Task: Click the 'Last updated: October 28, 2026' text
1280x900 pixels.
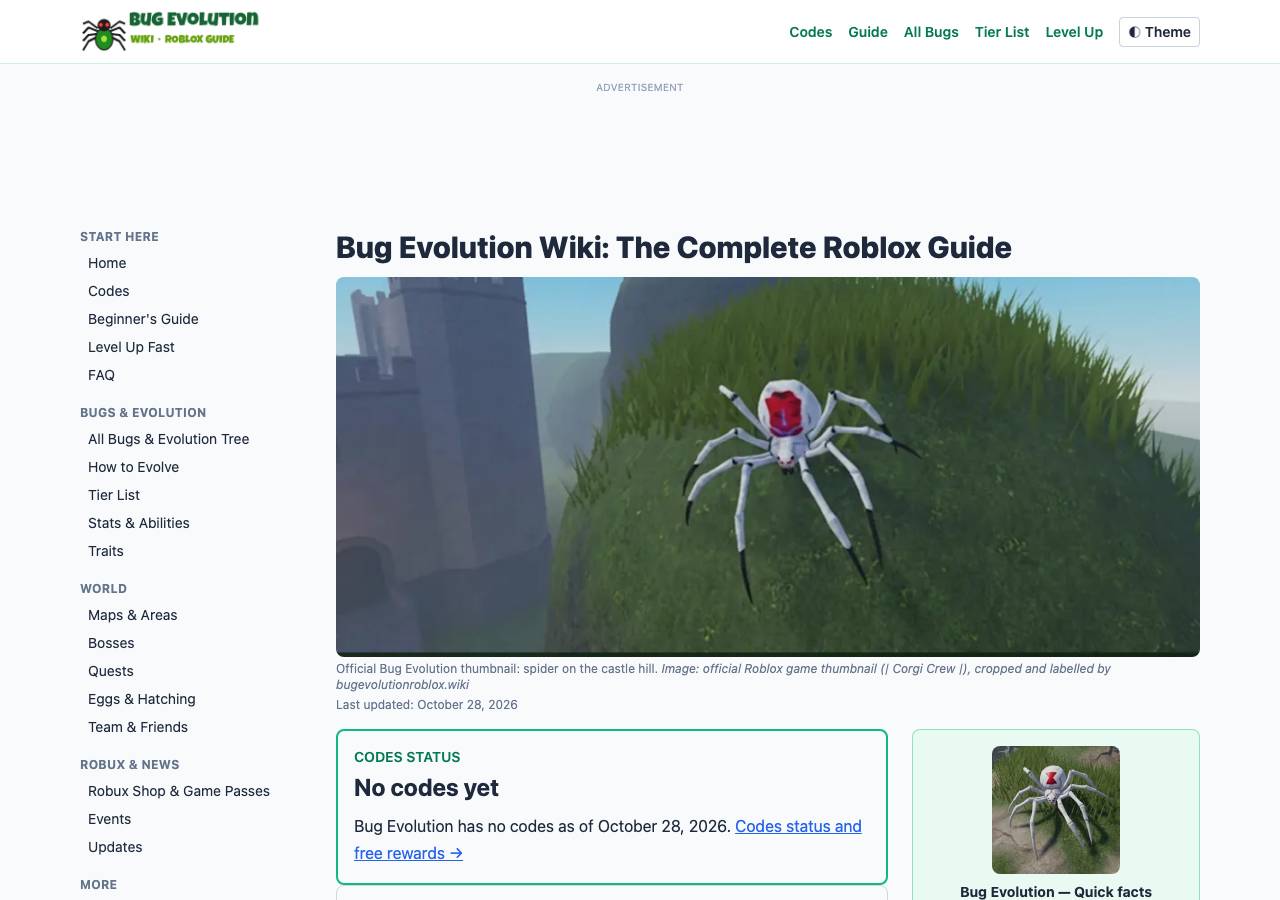Action: click(427, 705)
